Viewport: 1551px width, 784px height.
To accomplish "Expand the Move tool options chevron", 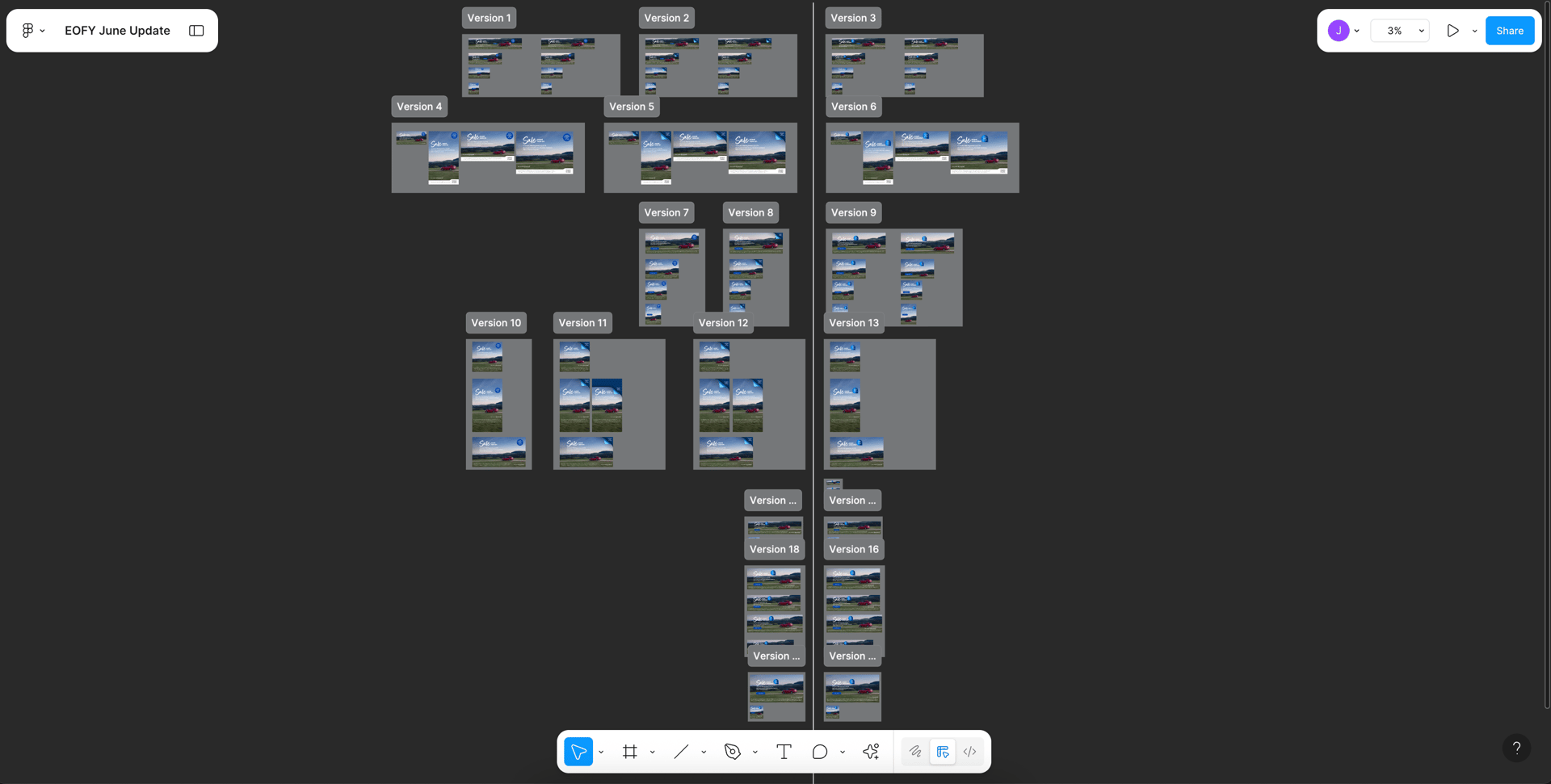I will coord(601,753).
